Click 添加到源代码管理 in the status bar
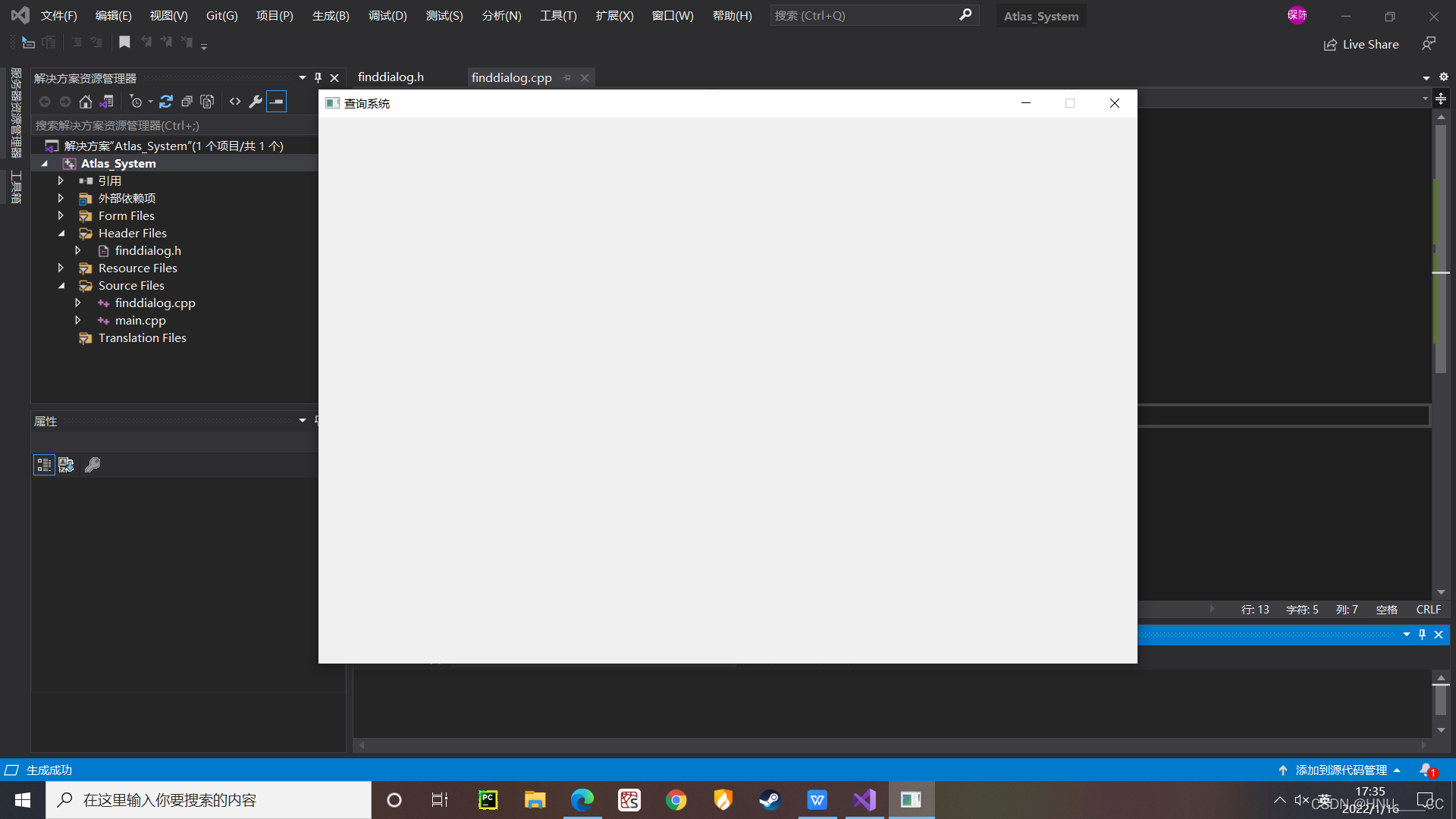Viewport: 1456px width, 819px height. 1341,770
